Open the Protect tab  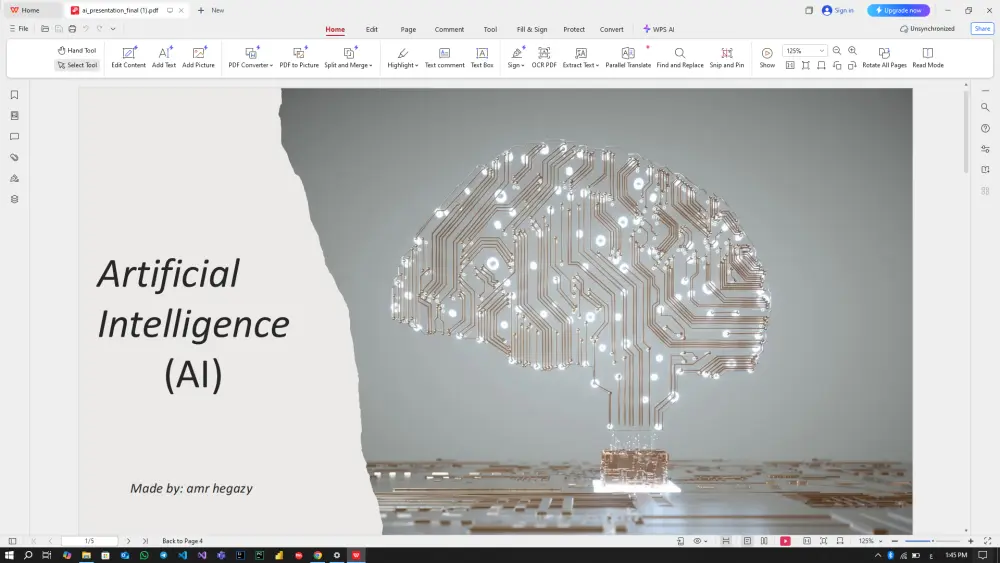pyautogui.click(x=574, y=29)
